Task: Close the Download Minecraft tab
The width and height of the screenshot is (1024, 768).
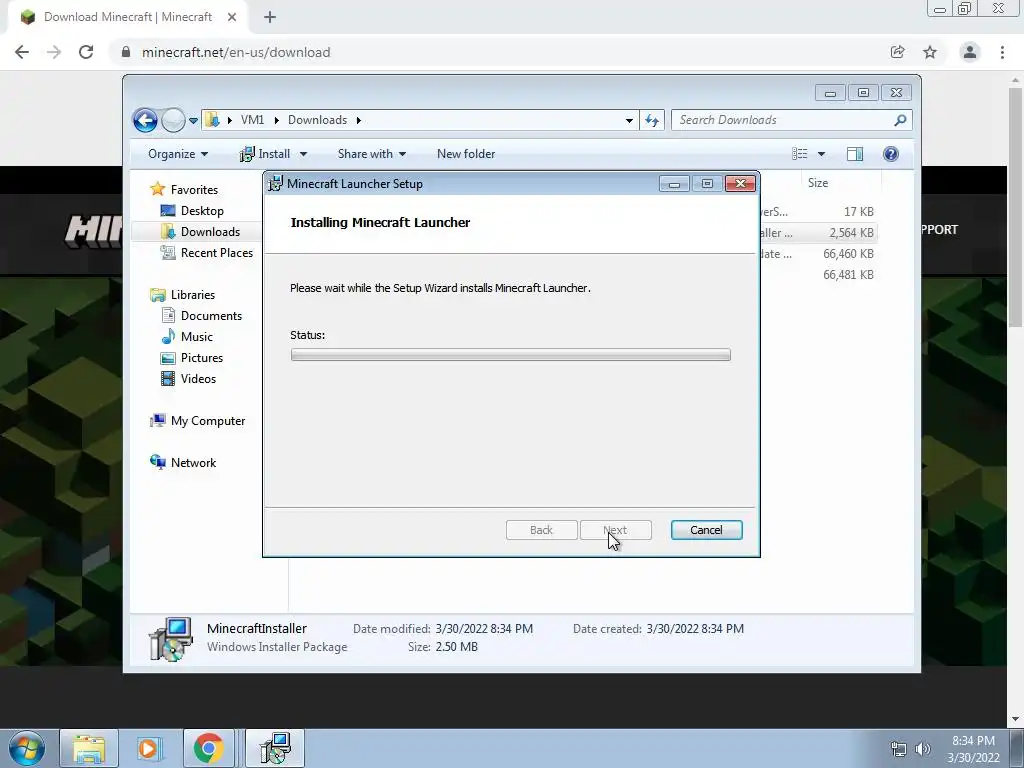Action: point(232,18)
